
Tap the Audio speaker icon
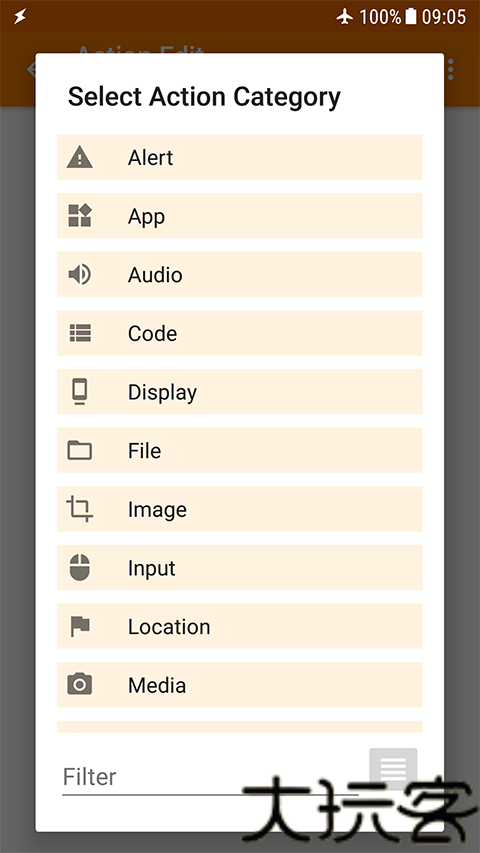(79, 275)
